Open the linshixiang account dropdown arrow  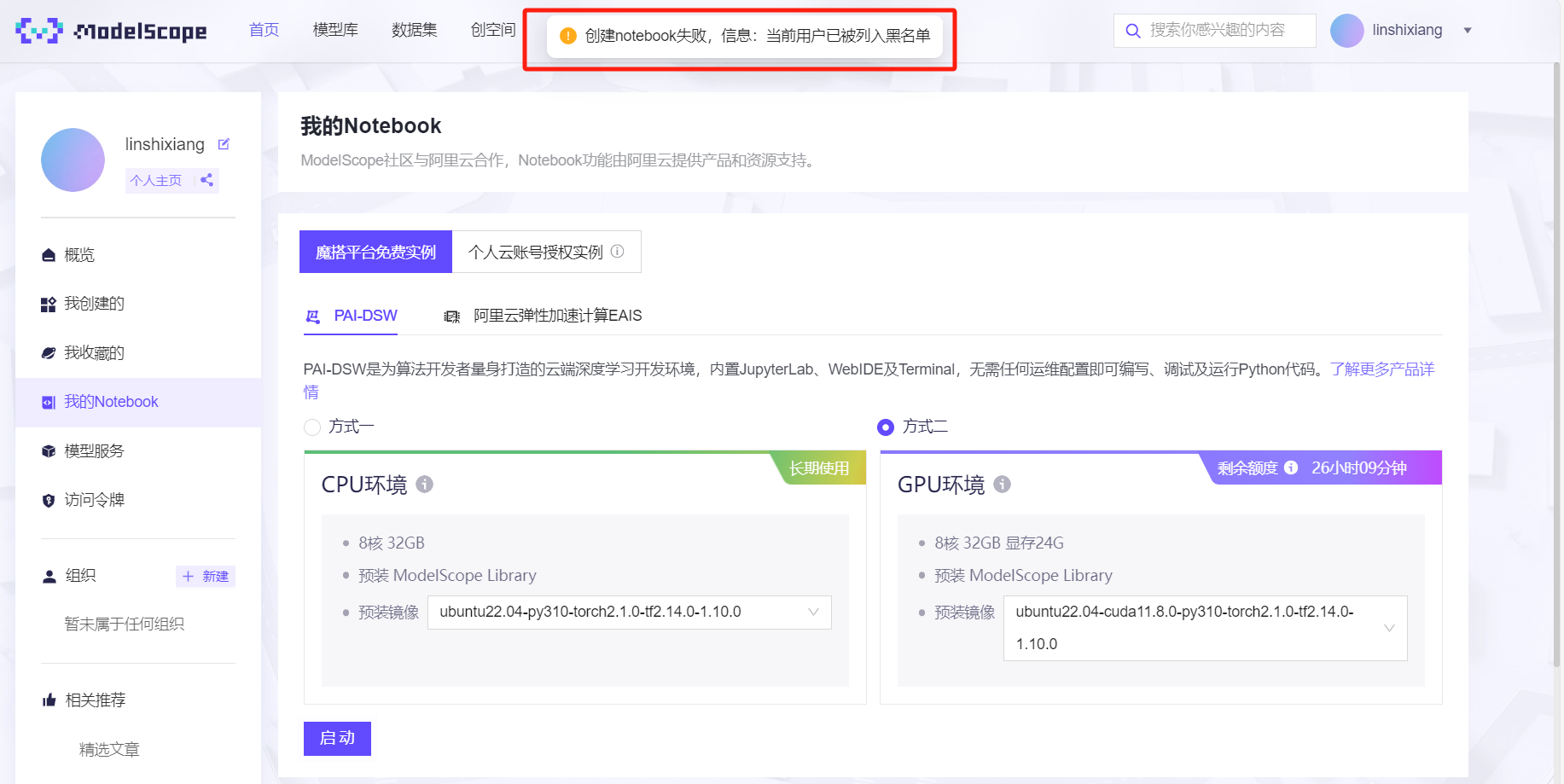coord(1468,31)
